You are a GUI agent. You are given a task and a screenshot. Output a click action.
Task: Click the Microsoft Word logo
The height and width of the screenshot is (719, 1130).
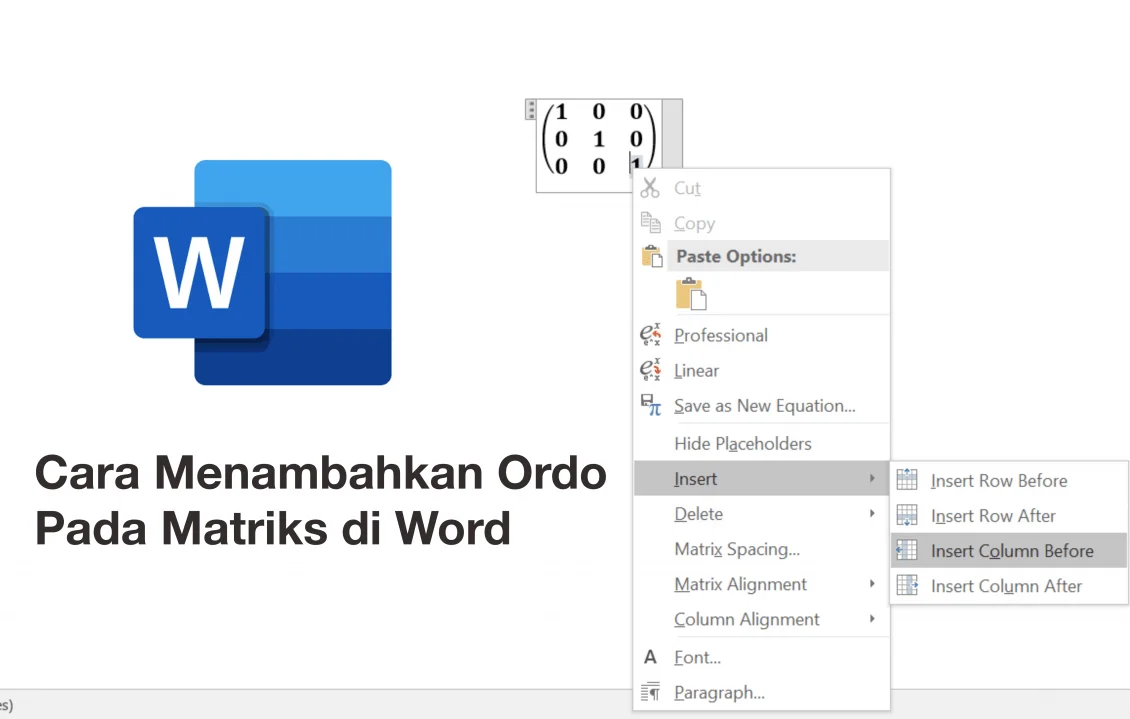[262, 272]
